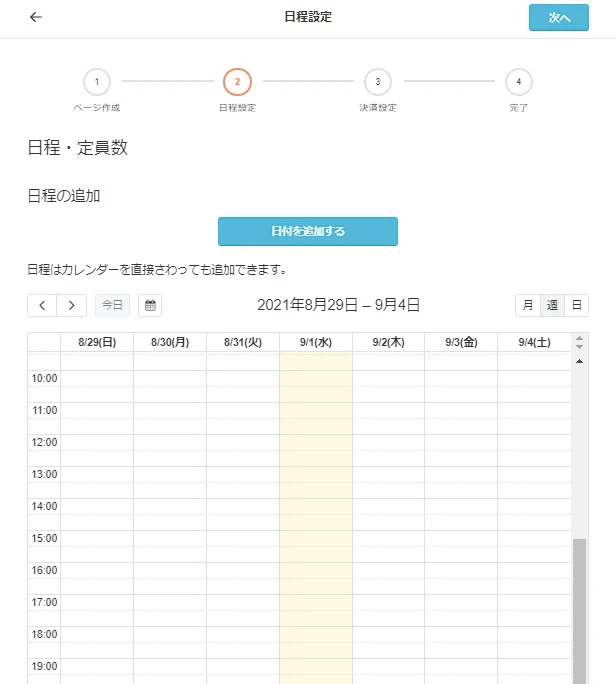Click step 3 決済設定 circle

pyautogui.click(x=377, y=82)
